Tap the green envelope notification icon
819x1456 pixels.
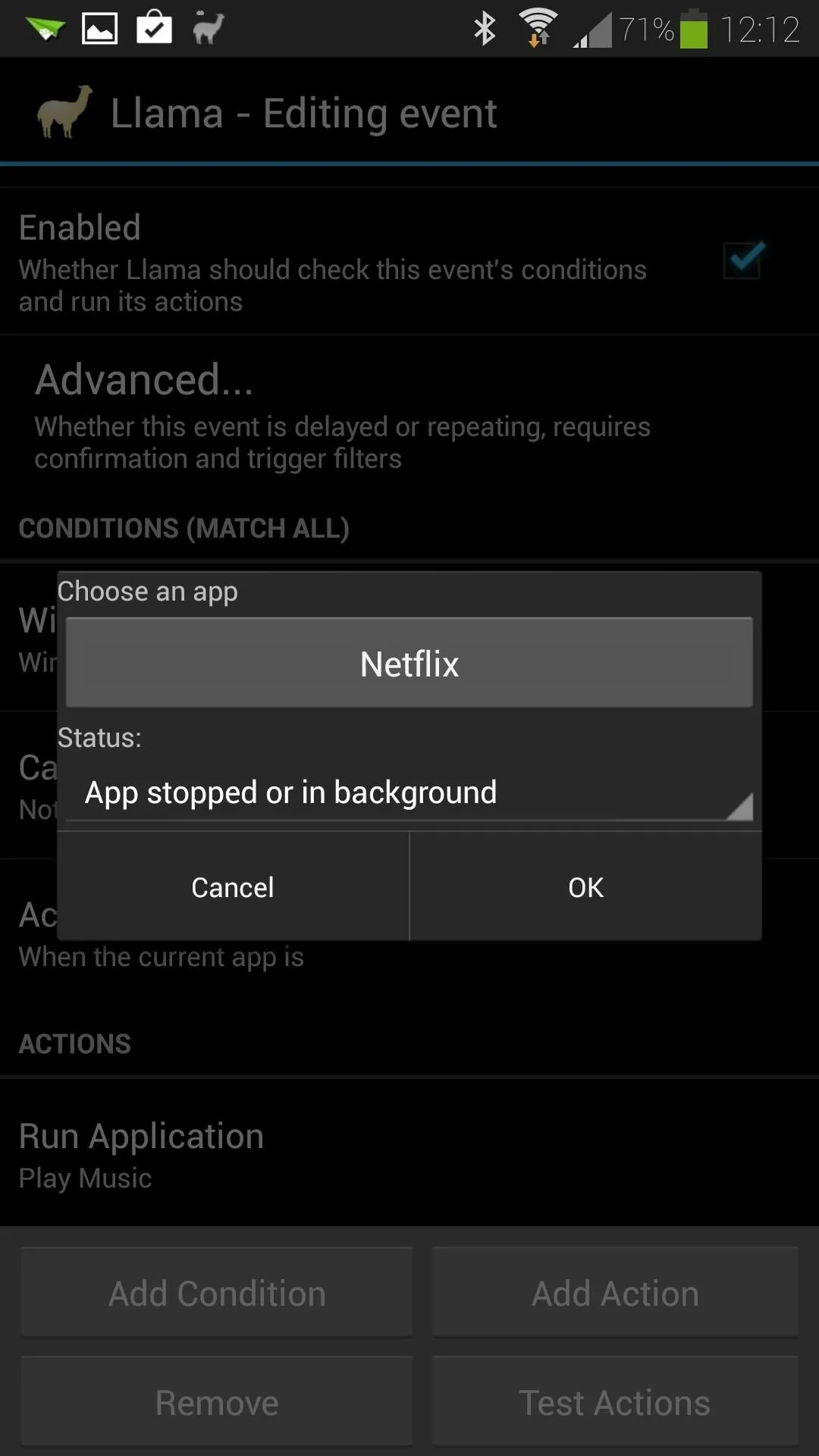click(x=45, y=30)
